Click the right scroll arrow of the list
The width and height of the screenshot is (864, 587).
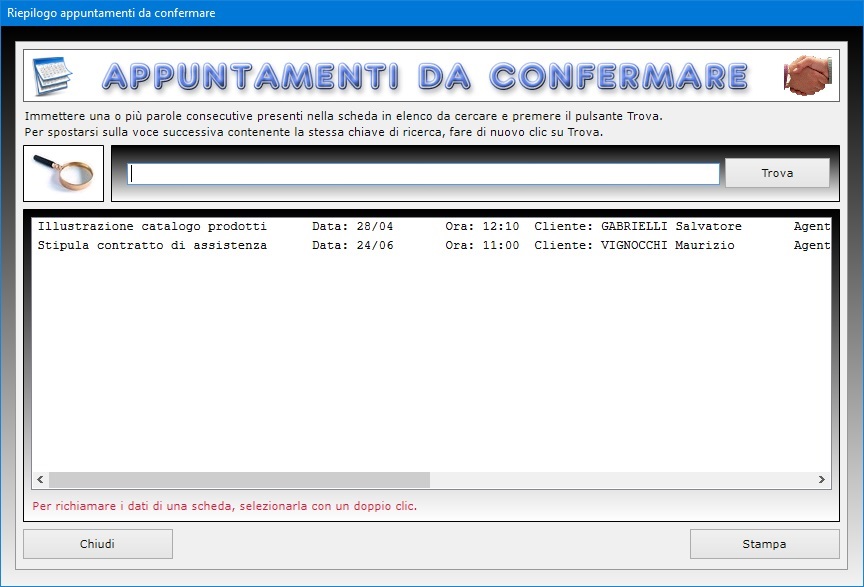(822, 480)
